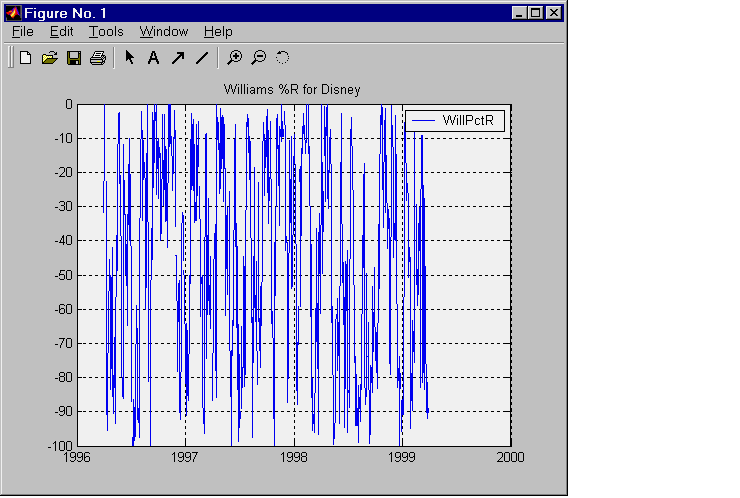Select the Add Line annotation tool
This screenshot has height=498, width=740.
point(201,58)
